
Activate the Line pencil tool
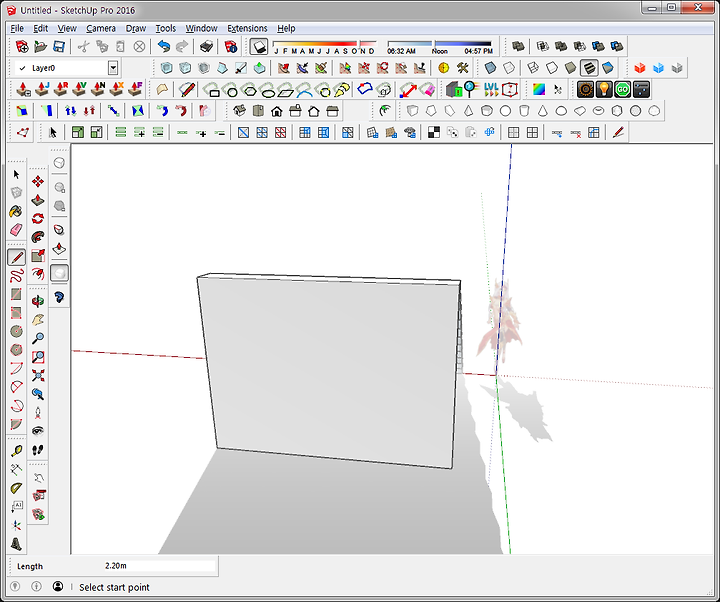(16, 257)
